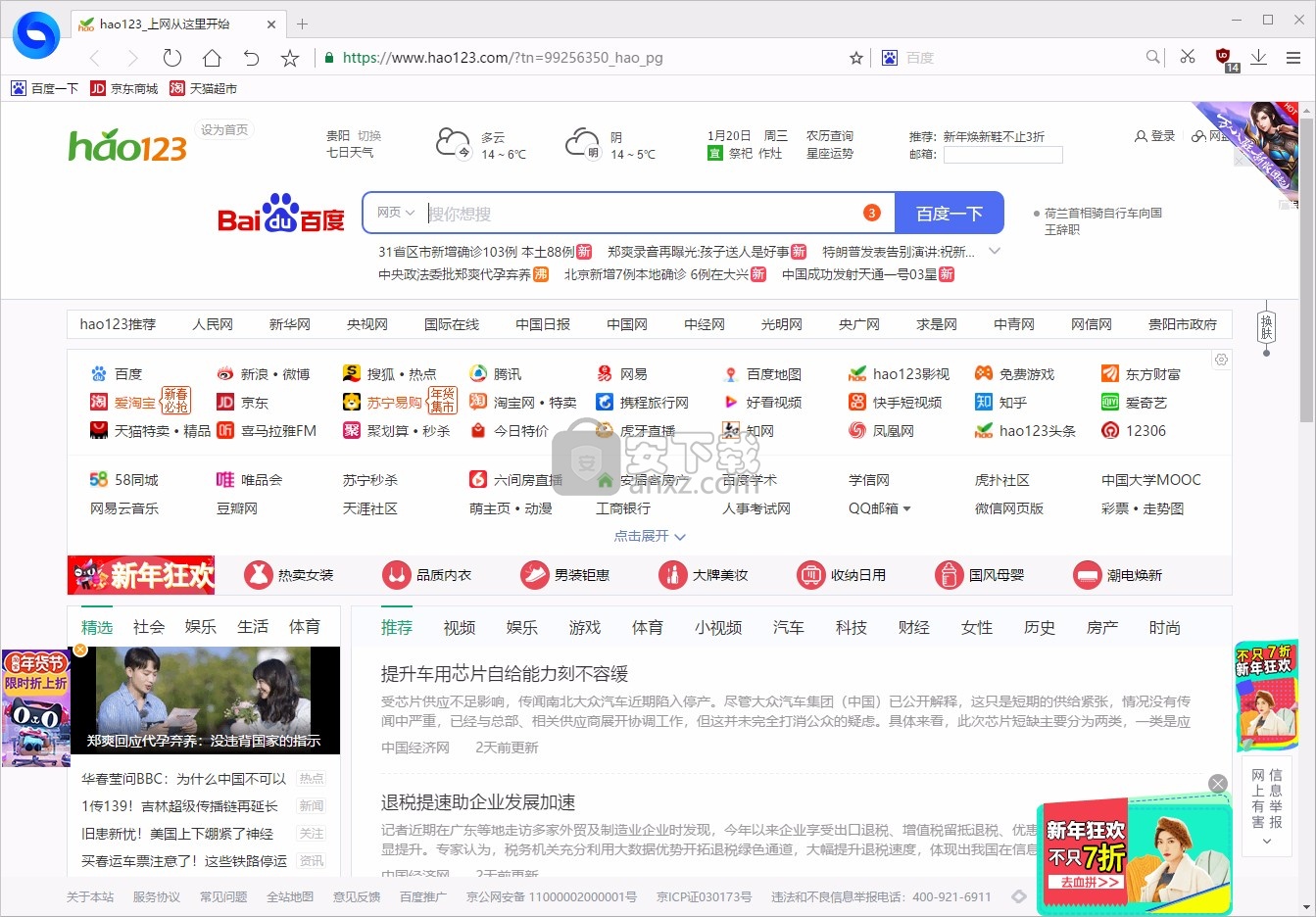This screenshot has height=917, width=1316.
Task: Open the screenshot scissors tool
Action: 1188,57
